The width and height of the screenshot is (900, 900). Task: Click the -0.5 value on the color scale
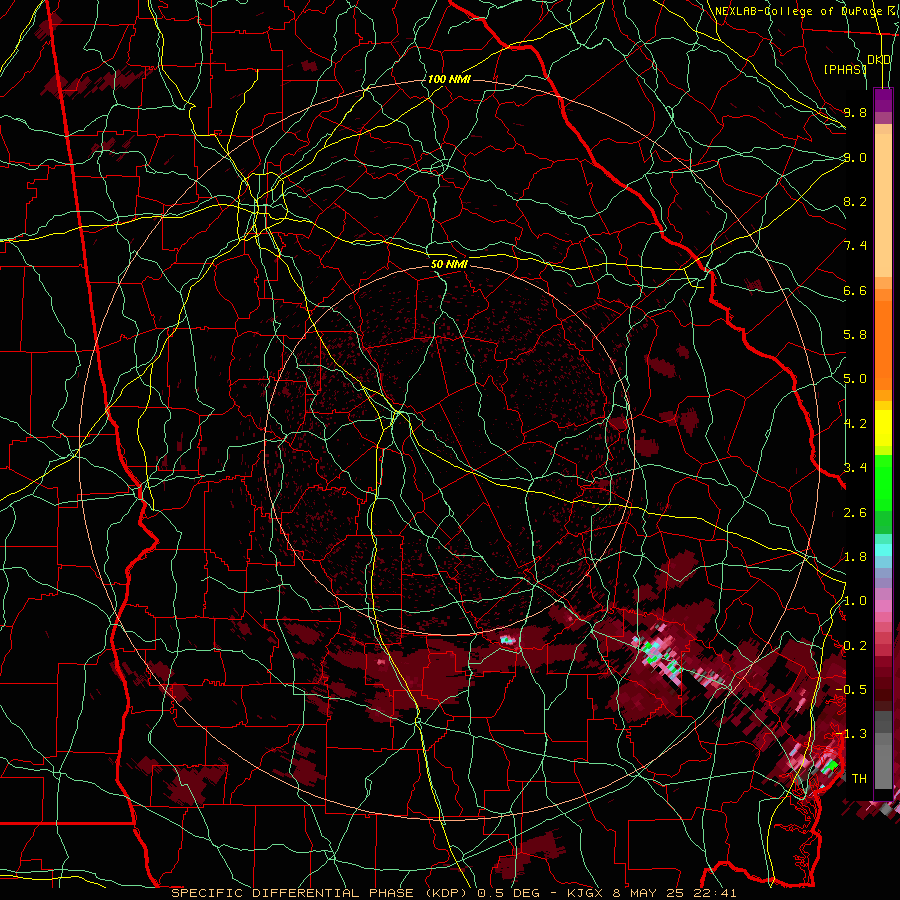pyautogui.click(x=853, y=690)
